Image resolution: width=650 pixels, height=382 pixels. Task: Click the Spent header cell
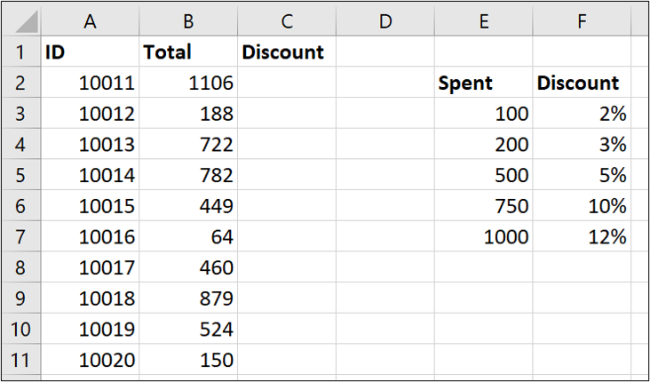pyautogui.click(x=483, y=83)
